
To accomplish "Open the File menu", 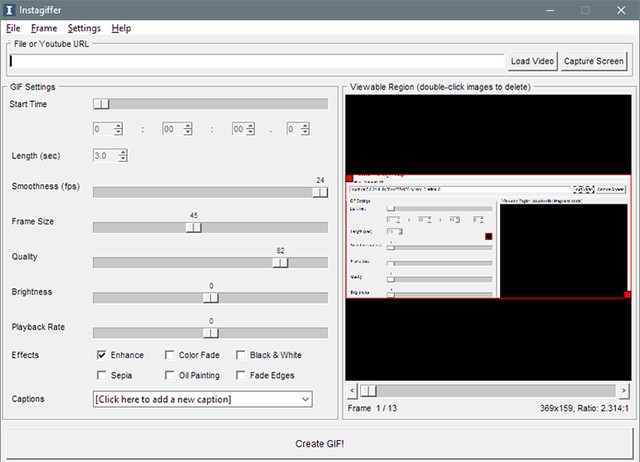I will [x=13, y=28].
